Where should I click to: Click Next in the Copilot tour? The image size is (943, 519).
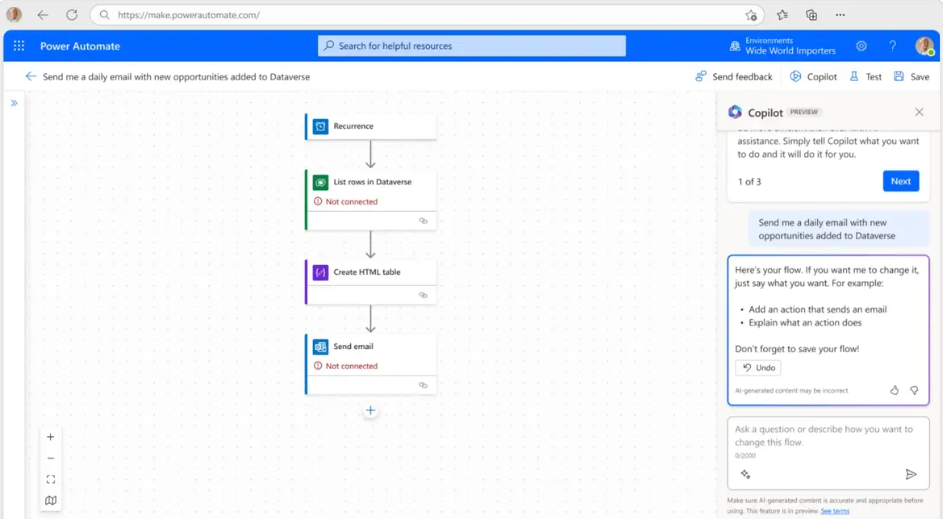tap(901, 181)
